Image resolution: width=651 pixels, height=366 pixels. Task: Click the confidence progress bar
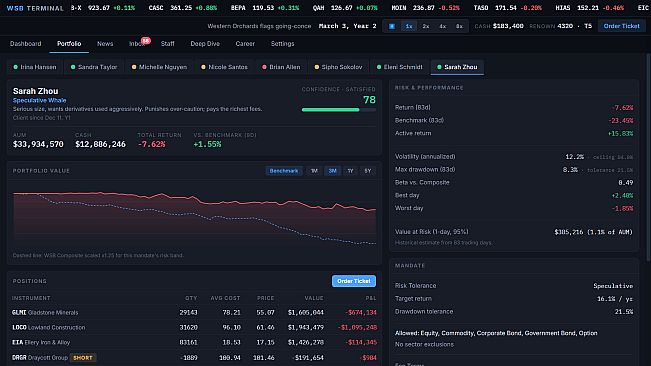tap(339, 110)
